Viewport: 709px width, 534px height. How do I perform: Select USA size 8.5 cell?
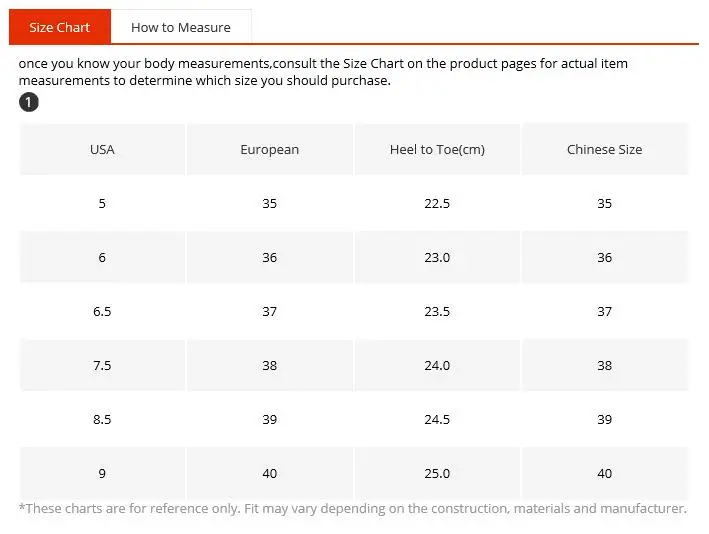(102, 420)
